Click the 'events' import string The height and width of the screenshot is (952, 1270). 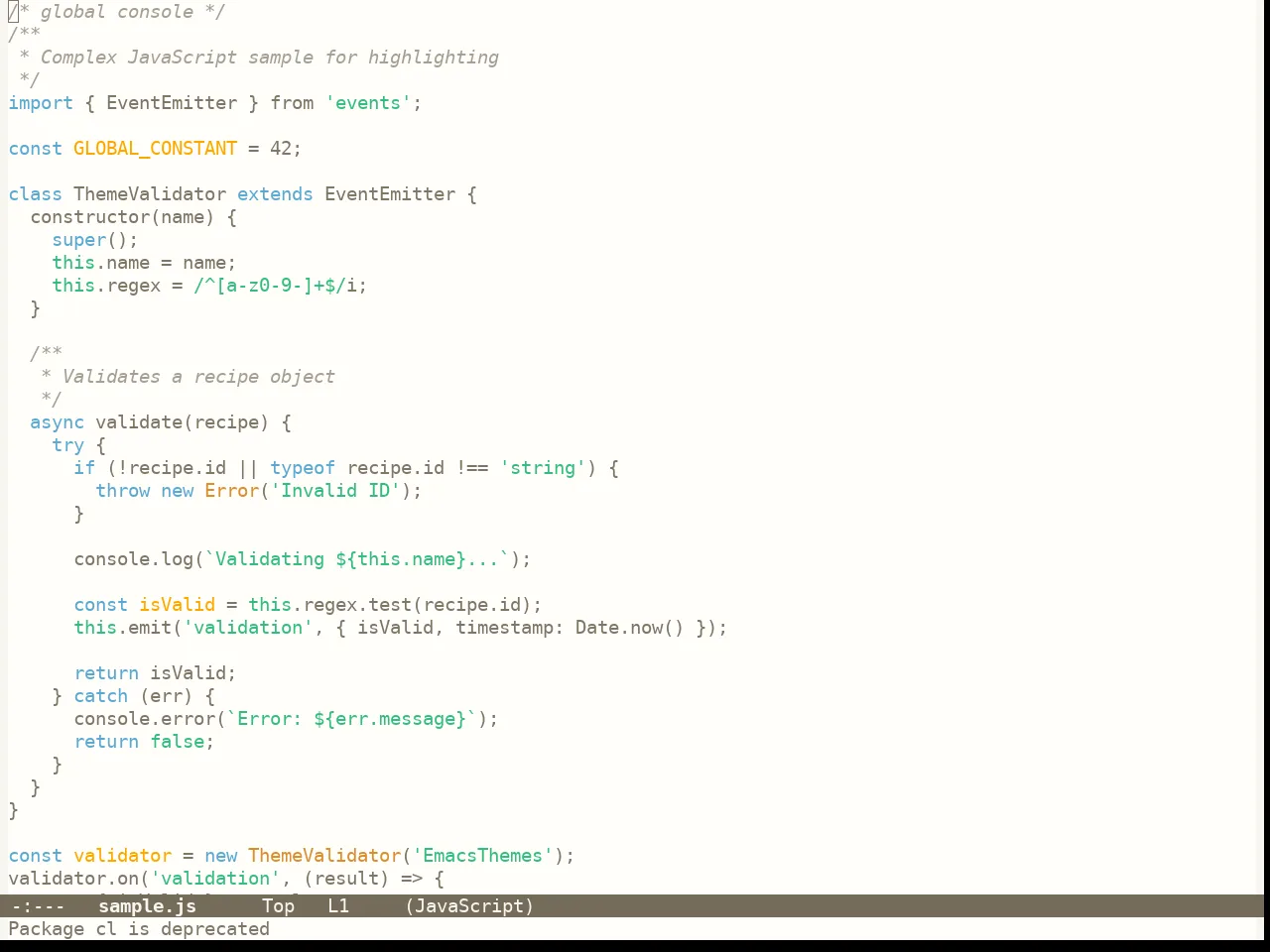pyautogui.click(x=368, y=102)
